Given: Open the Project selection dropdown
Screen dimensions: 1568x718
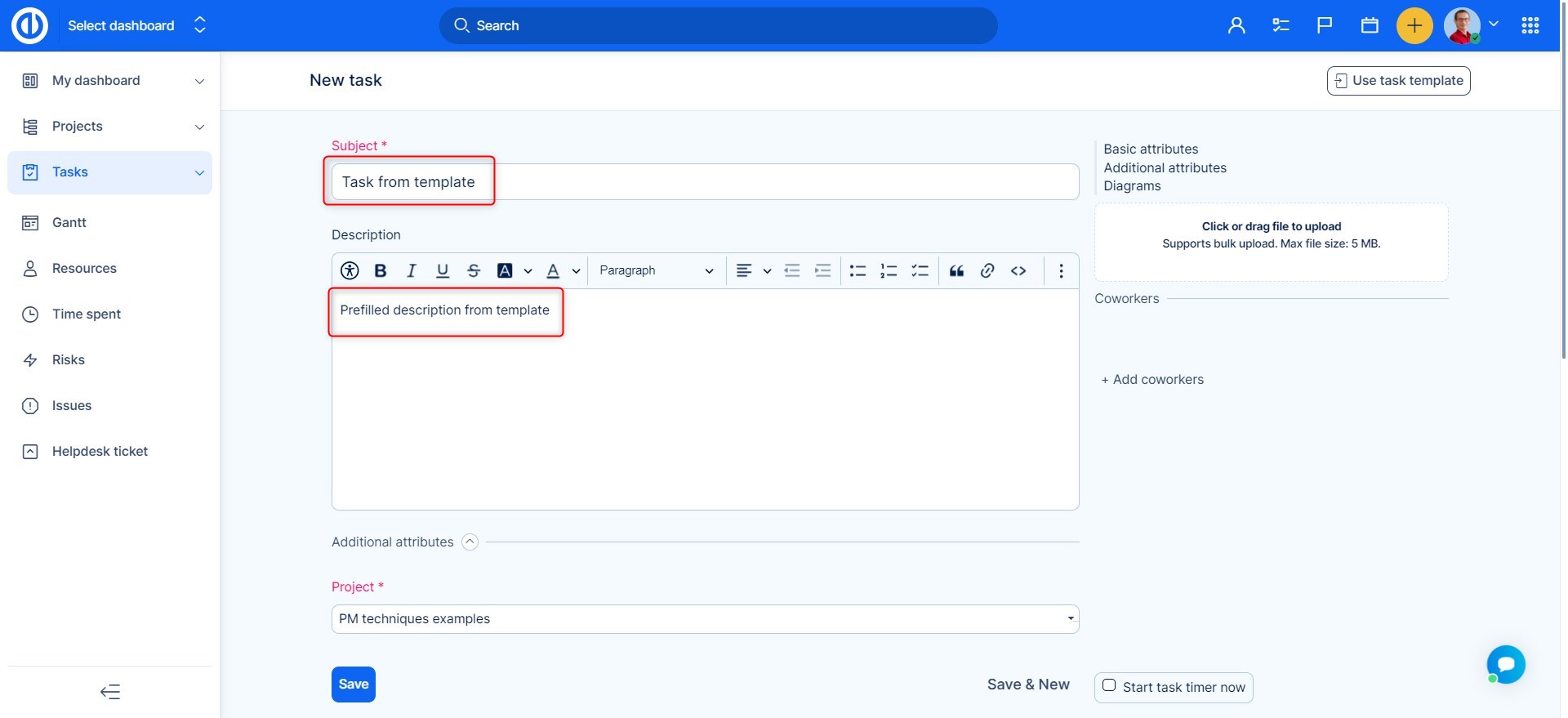Looking at the screenshot, I should click(705, 619).
